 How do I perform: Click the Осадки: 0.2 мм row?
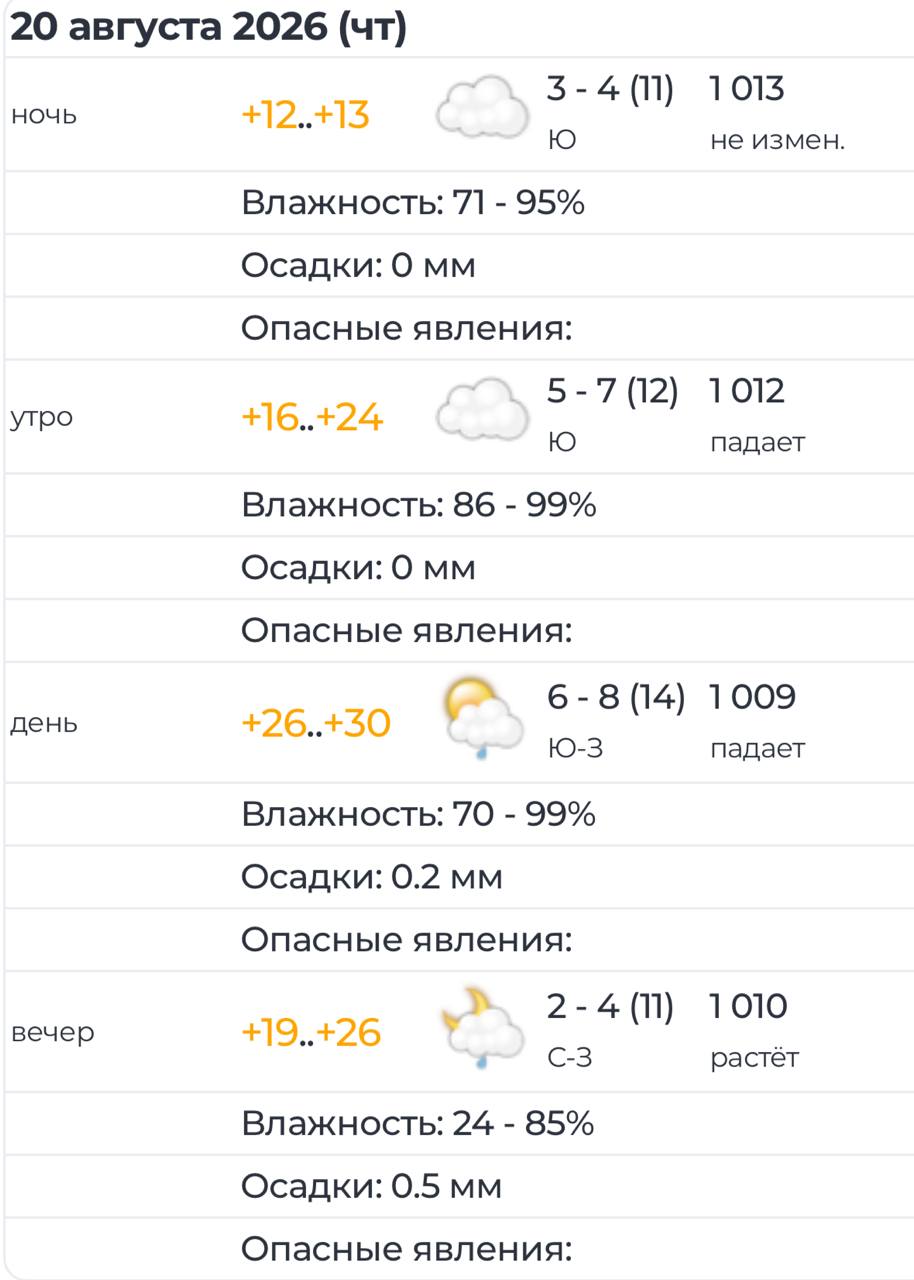pyautogui.click(x=460, y=877)
